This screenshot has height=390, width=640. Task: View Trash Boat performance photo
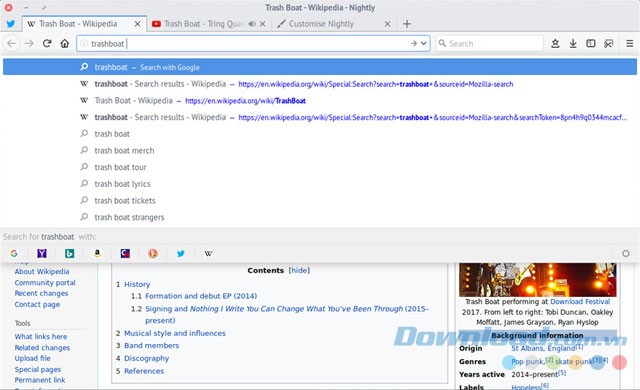click(538, 279)
